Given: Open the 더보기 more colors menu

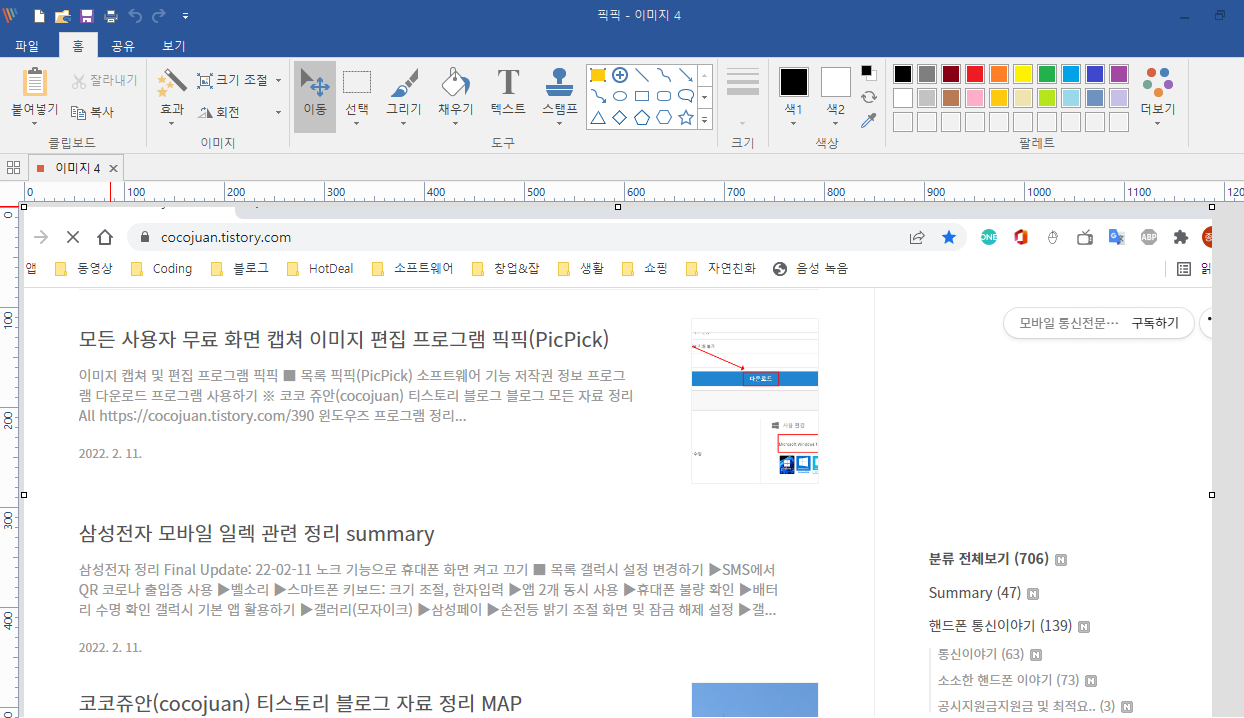Looking at the screenshot, I should click(x=1158, y=96).
